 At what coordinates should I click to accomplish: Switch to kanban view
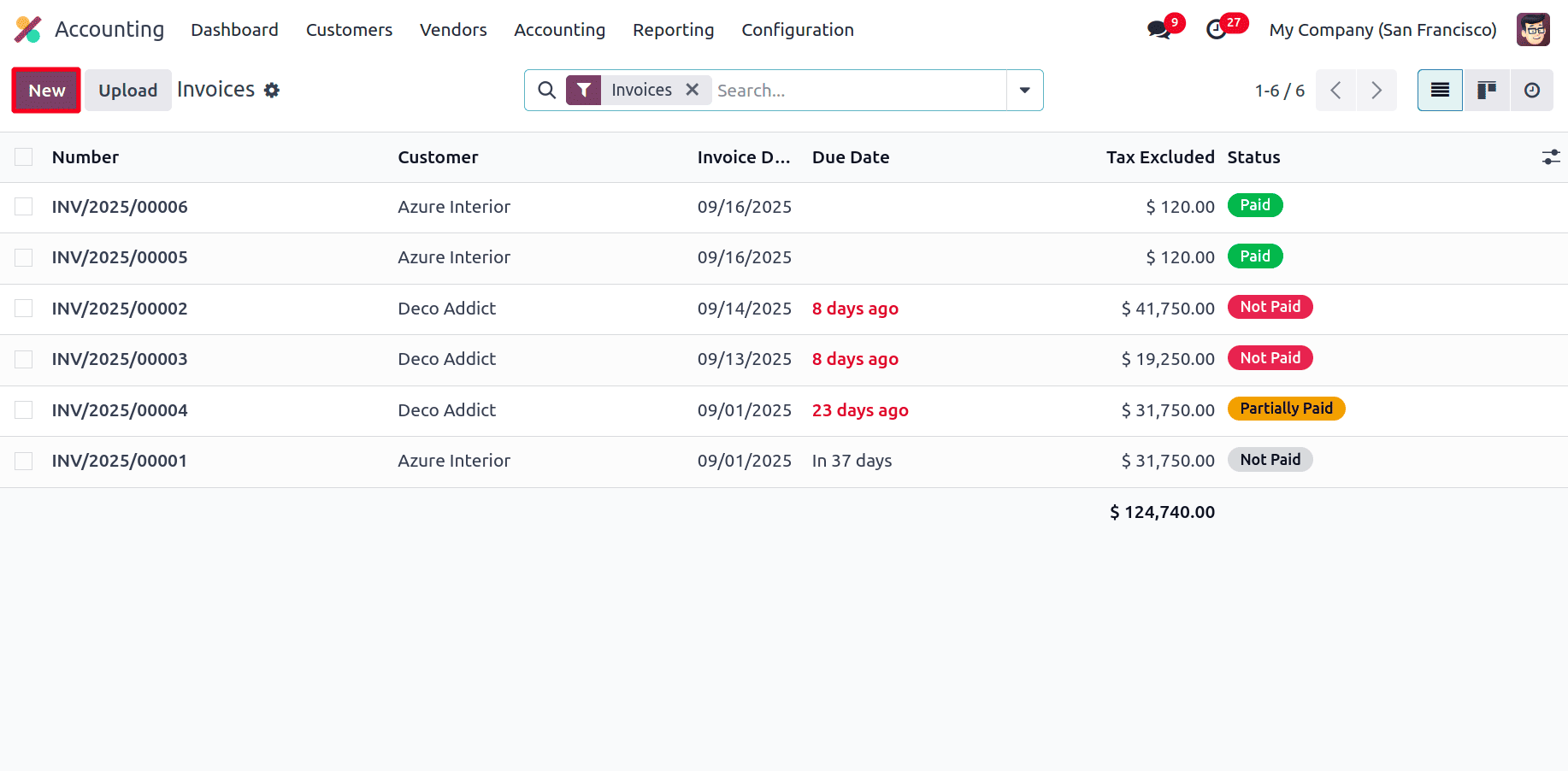coord(1487,91)
